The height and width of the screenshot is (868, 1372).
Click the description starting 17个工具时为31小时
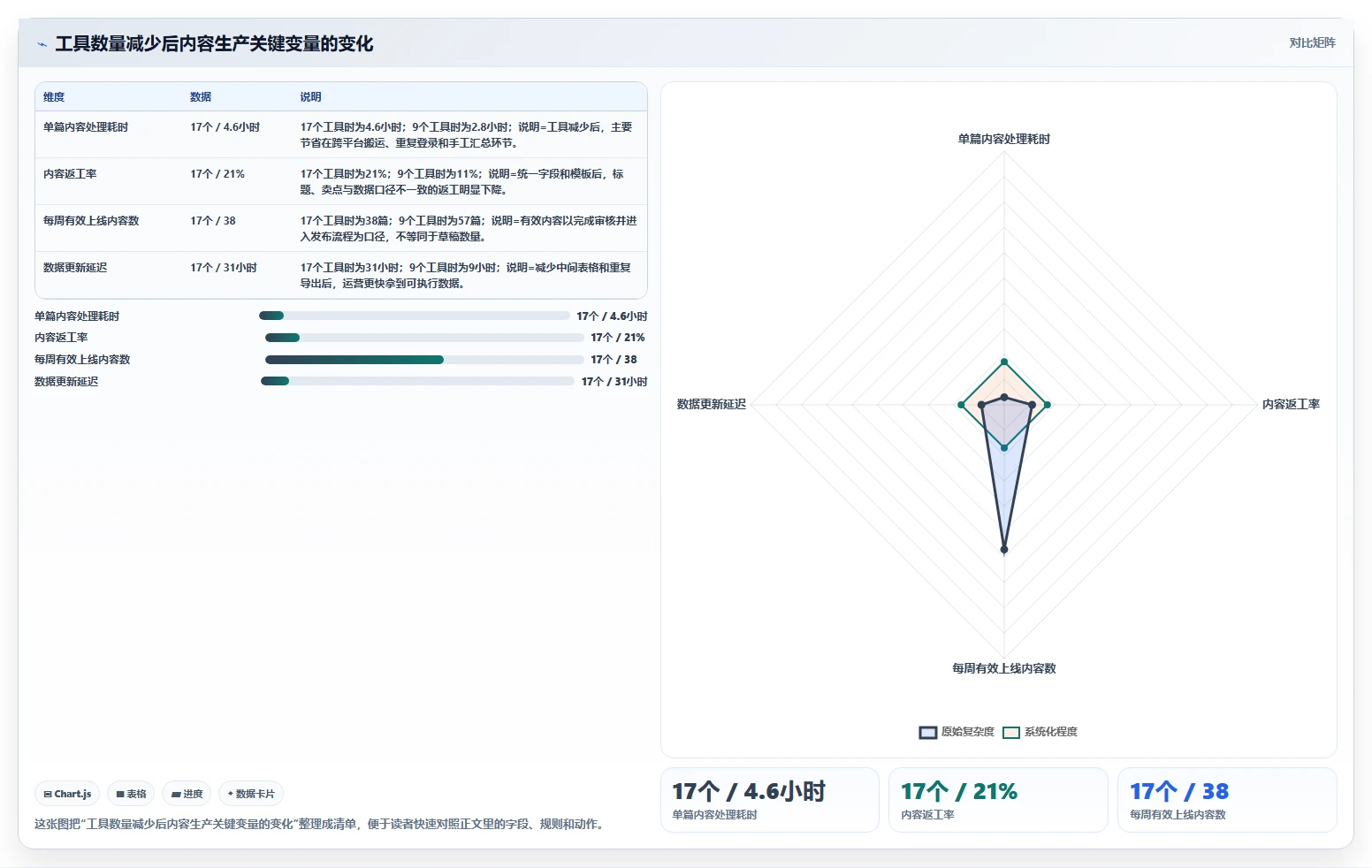click(x=466, y=276)
